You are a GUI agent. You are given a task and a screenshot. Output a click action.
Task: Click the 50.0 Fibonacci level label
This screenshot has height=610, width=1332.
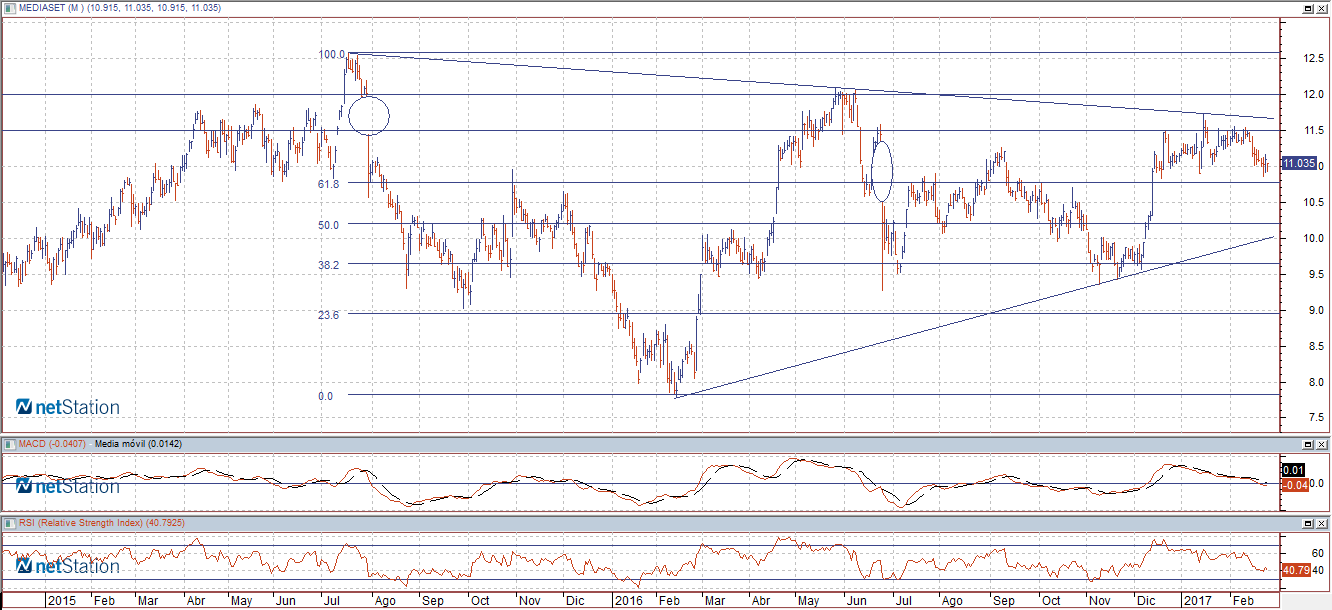329,225
